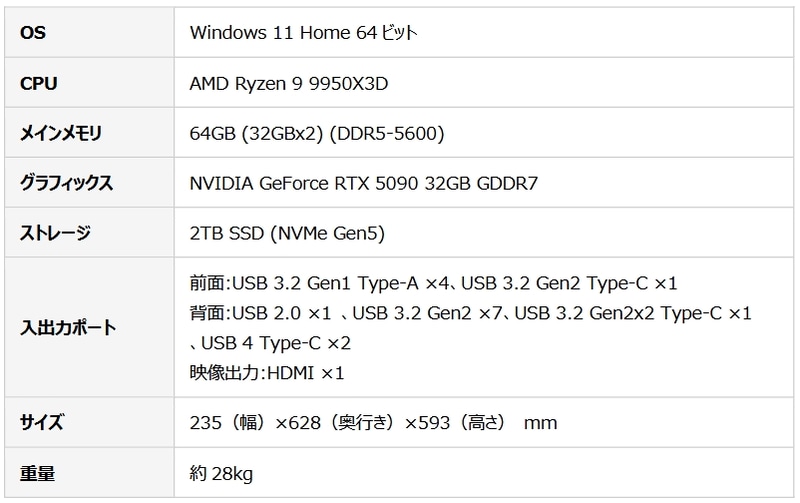Click the 前面 USB ports line
This screenshot has width=800, height=503.
click(x=434, y=284)
